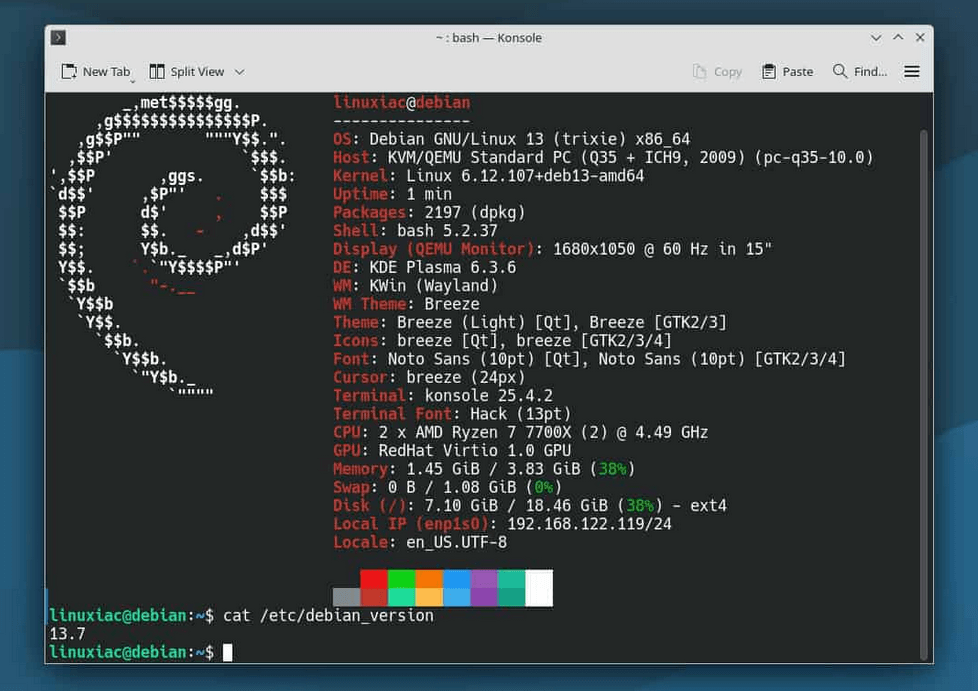Screen dimensions: 978x691
Task: Maximize the Konsole window
Action: coord(898,37)
